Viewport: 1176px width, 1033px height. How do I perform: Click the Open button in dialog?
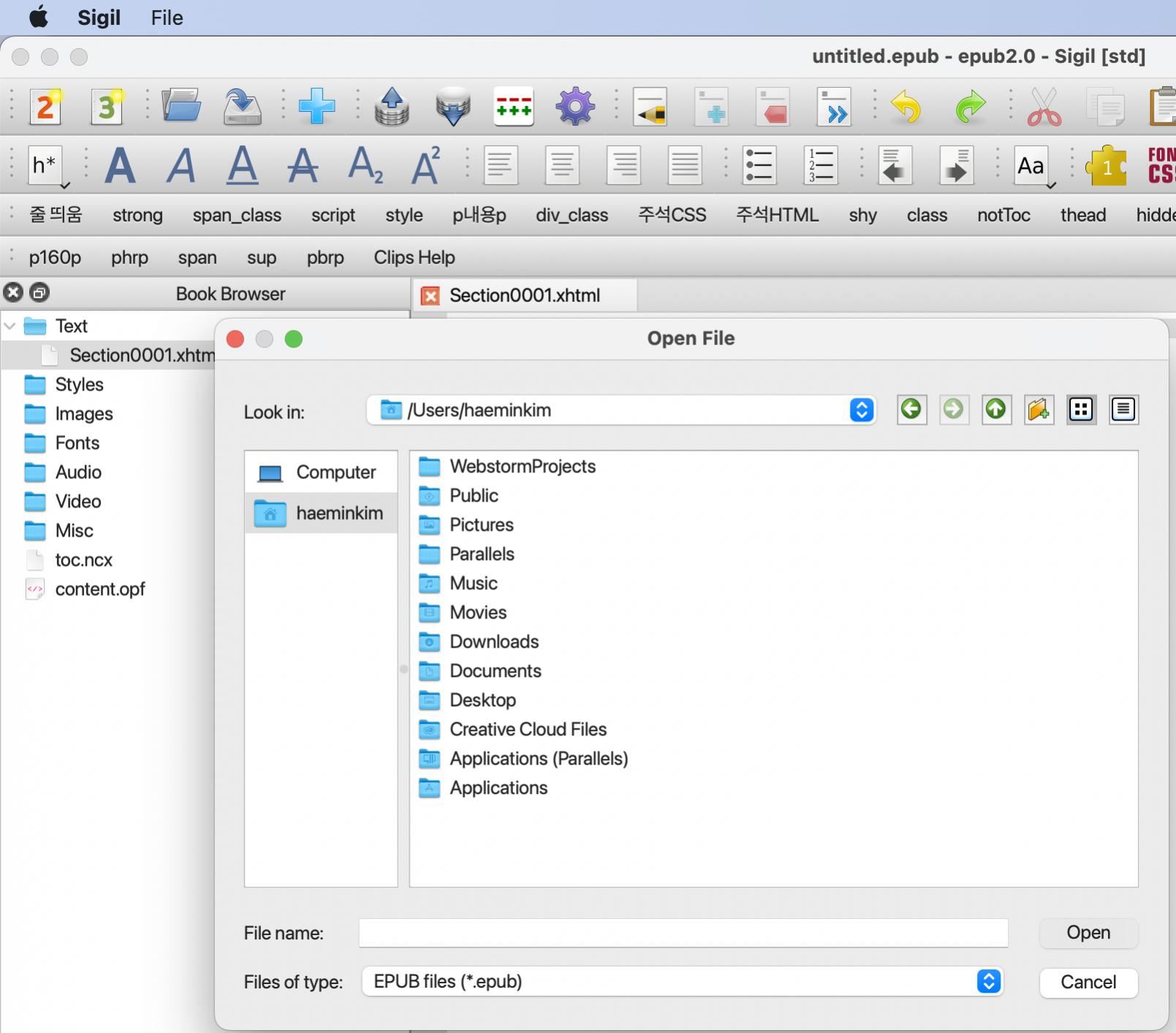[x=1088, y=933]
